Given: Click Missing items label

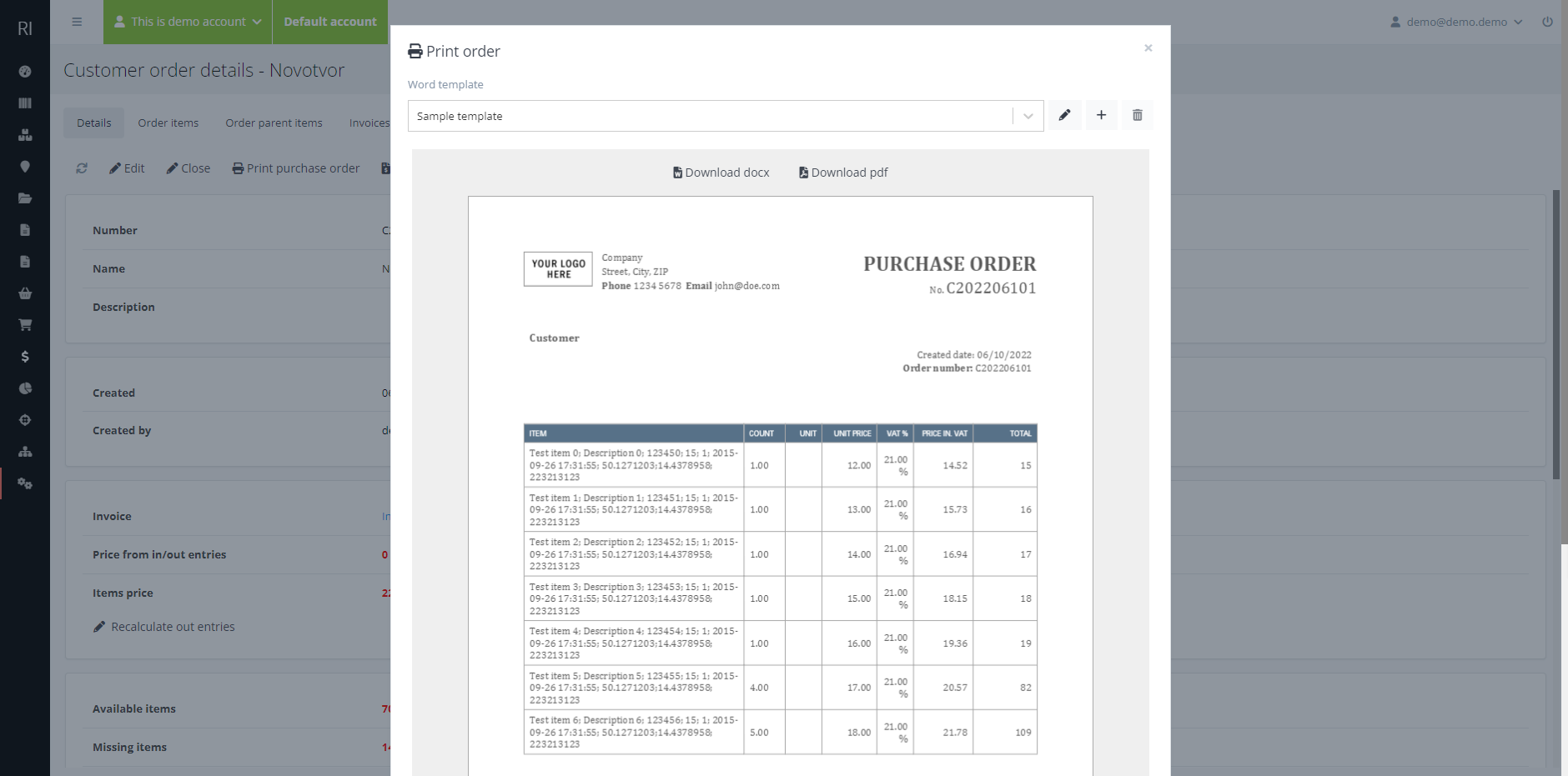Looking at the screenshot, I should point(129,747).
